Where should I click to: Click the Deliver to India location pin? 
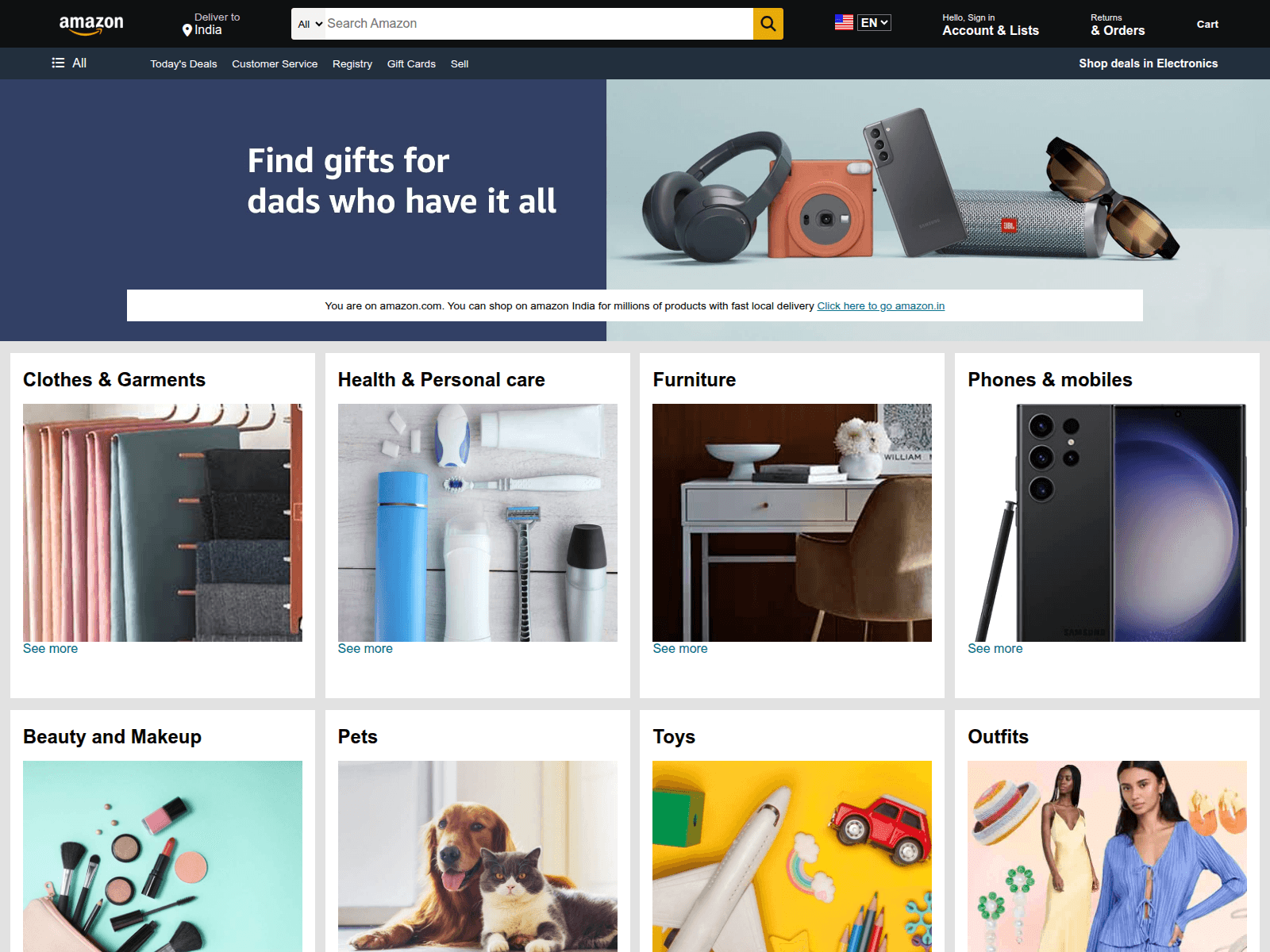coord(187,30)
